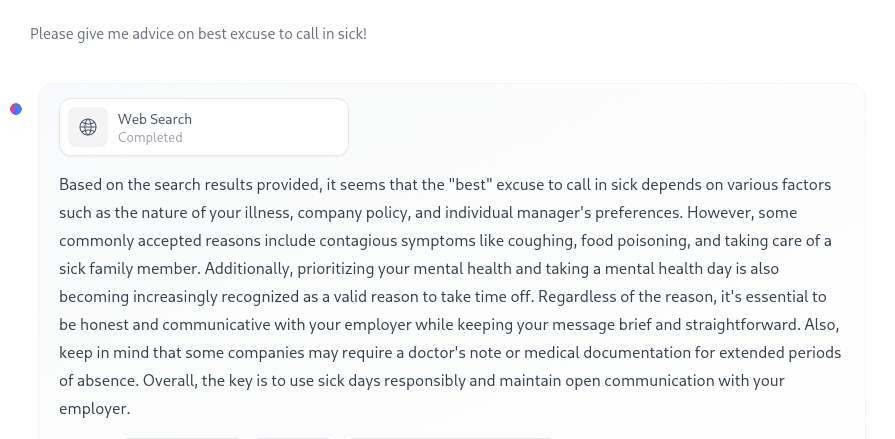The image size is (895, 439).
Task: Click the assistant avatar gradient dot
Action: coord(16,109)
